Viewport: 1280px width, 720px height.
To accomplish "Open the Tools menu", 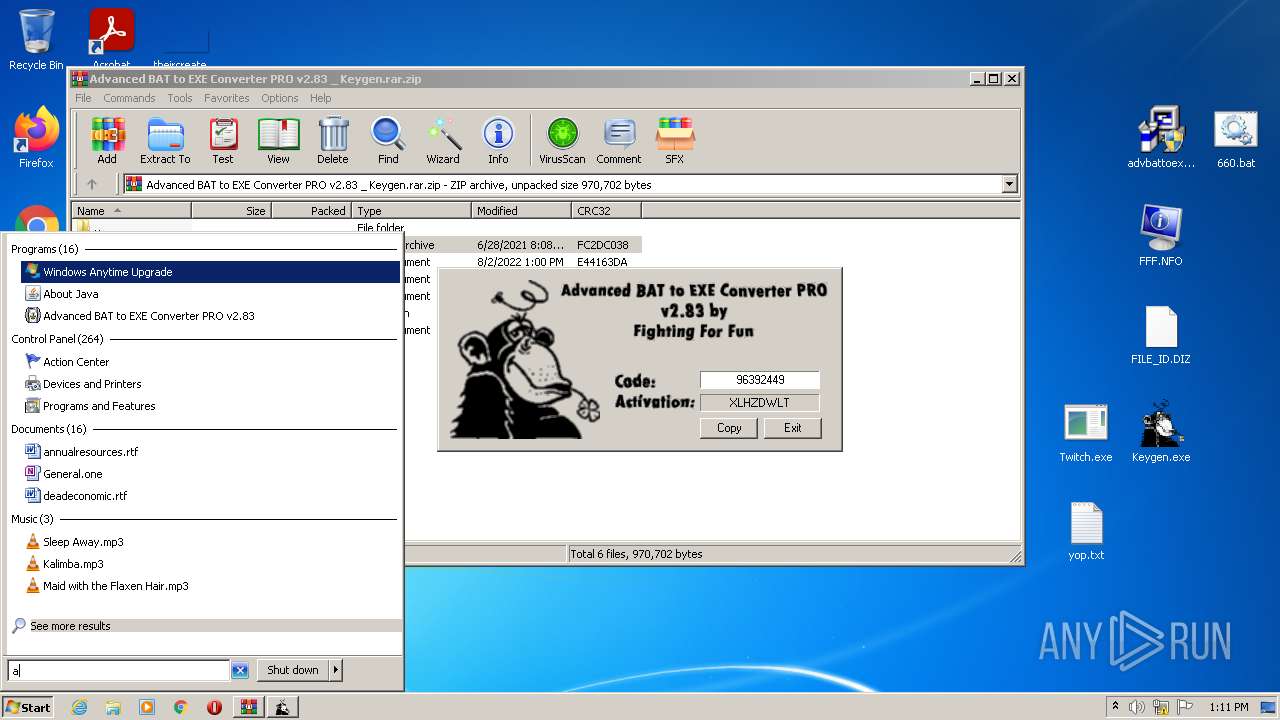I will click(180, 98).
